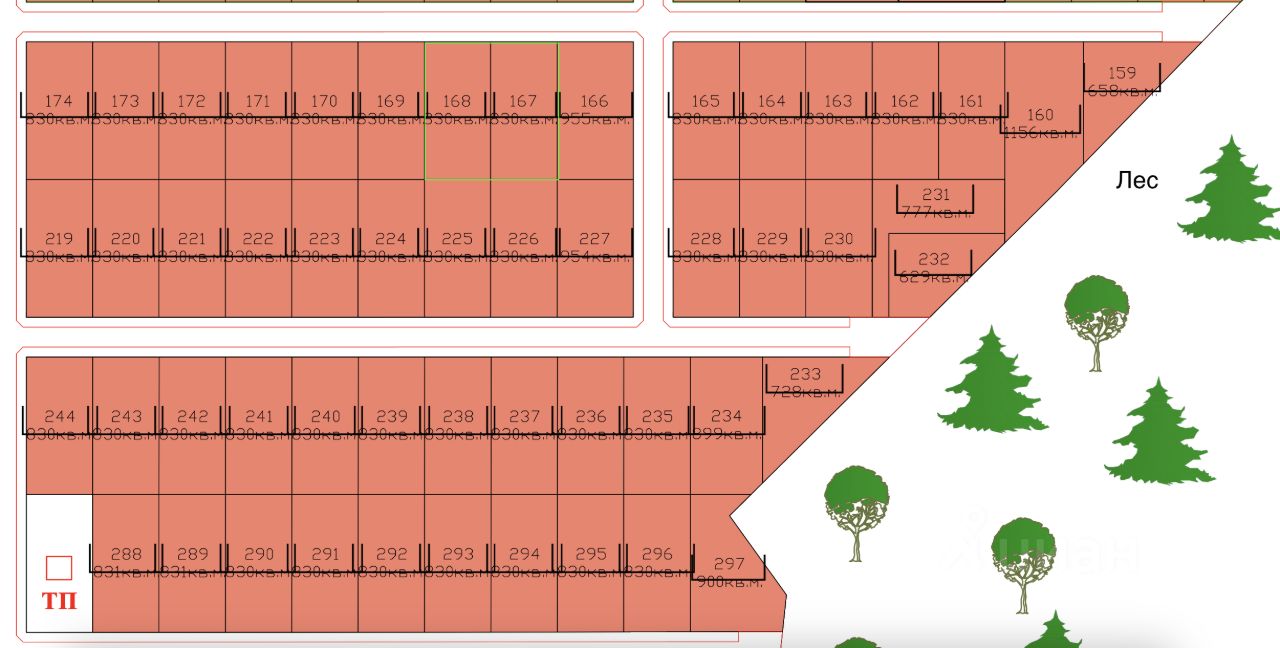Viewport: 1280px width, 648px height.
Task: Click the Лес forest label
Action: coord(1137,180)
